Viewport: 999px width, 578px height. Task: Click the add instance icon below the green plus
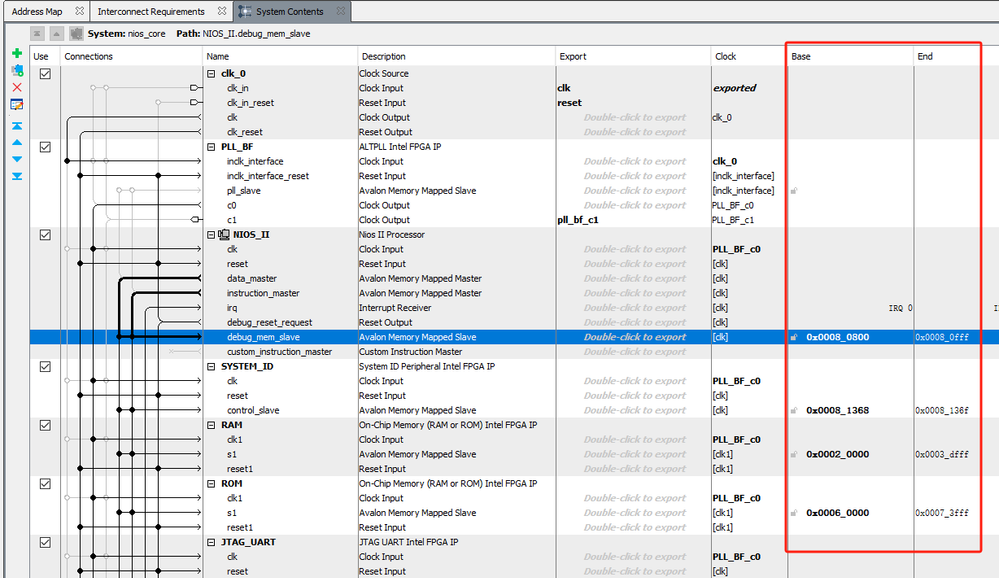17,70
